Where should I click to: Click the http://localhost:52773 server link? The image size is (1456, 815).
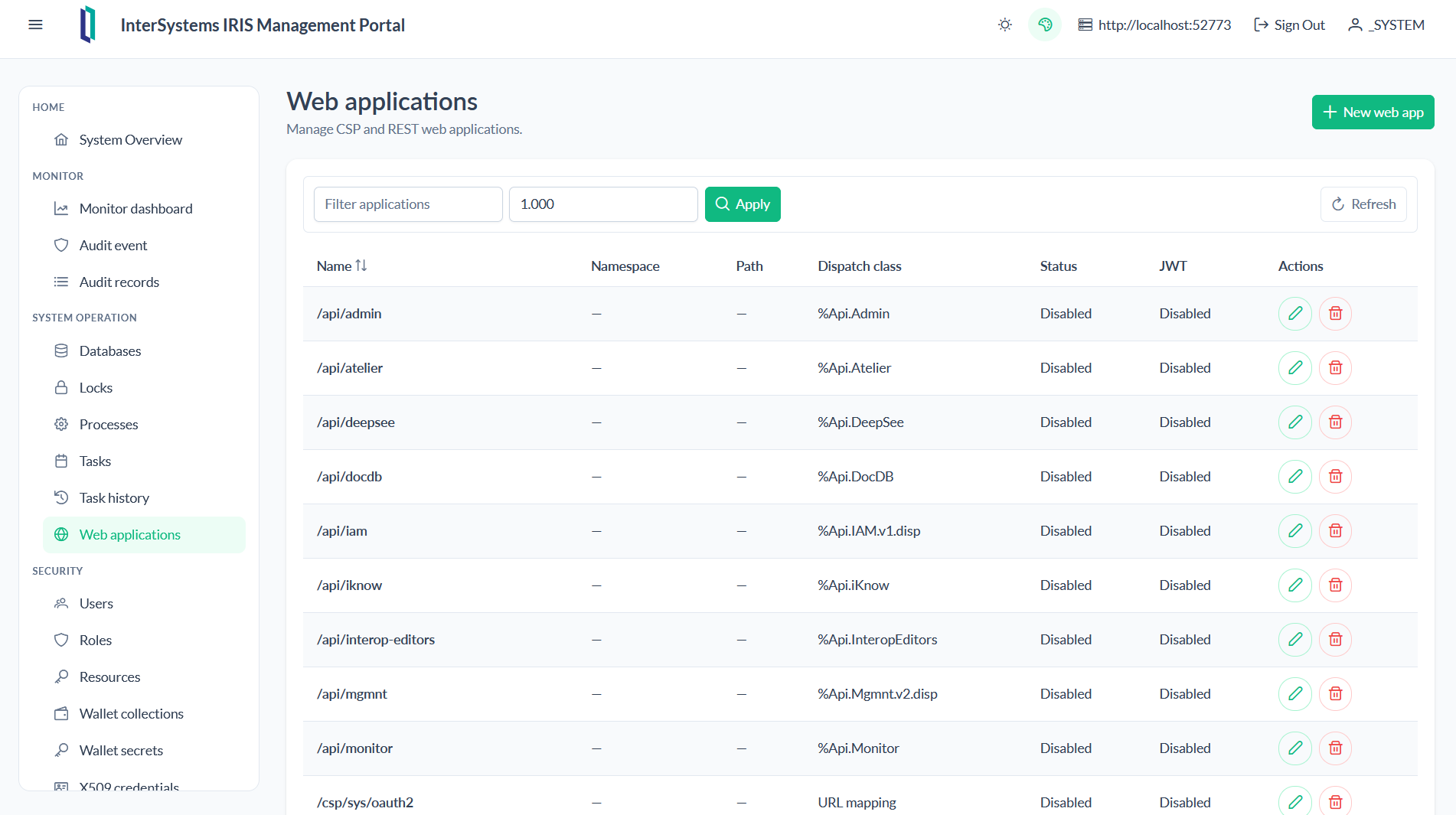pyautogui.click(x=1154, y=24)
